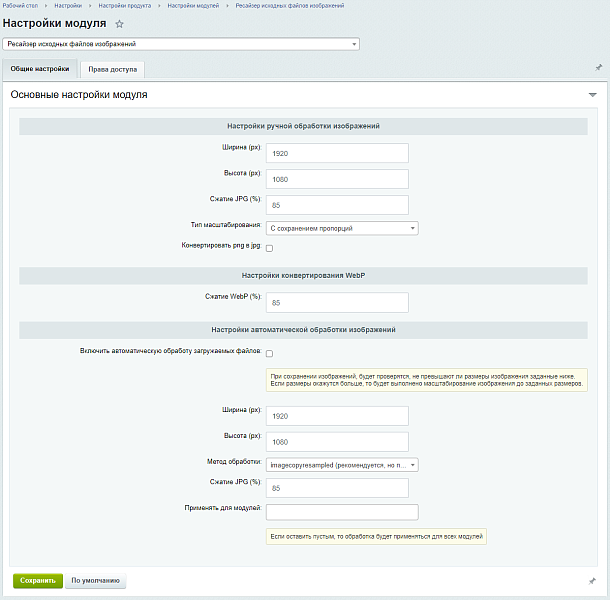610x600 pixels.
Task: Toggle automatic processing of uploaded files
Action: point(269,353)
